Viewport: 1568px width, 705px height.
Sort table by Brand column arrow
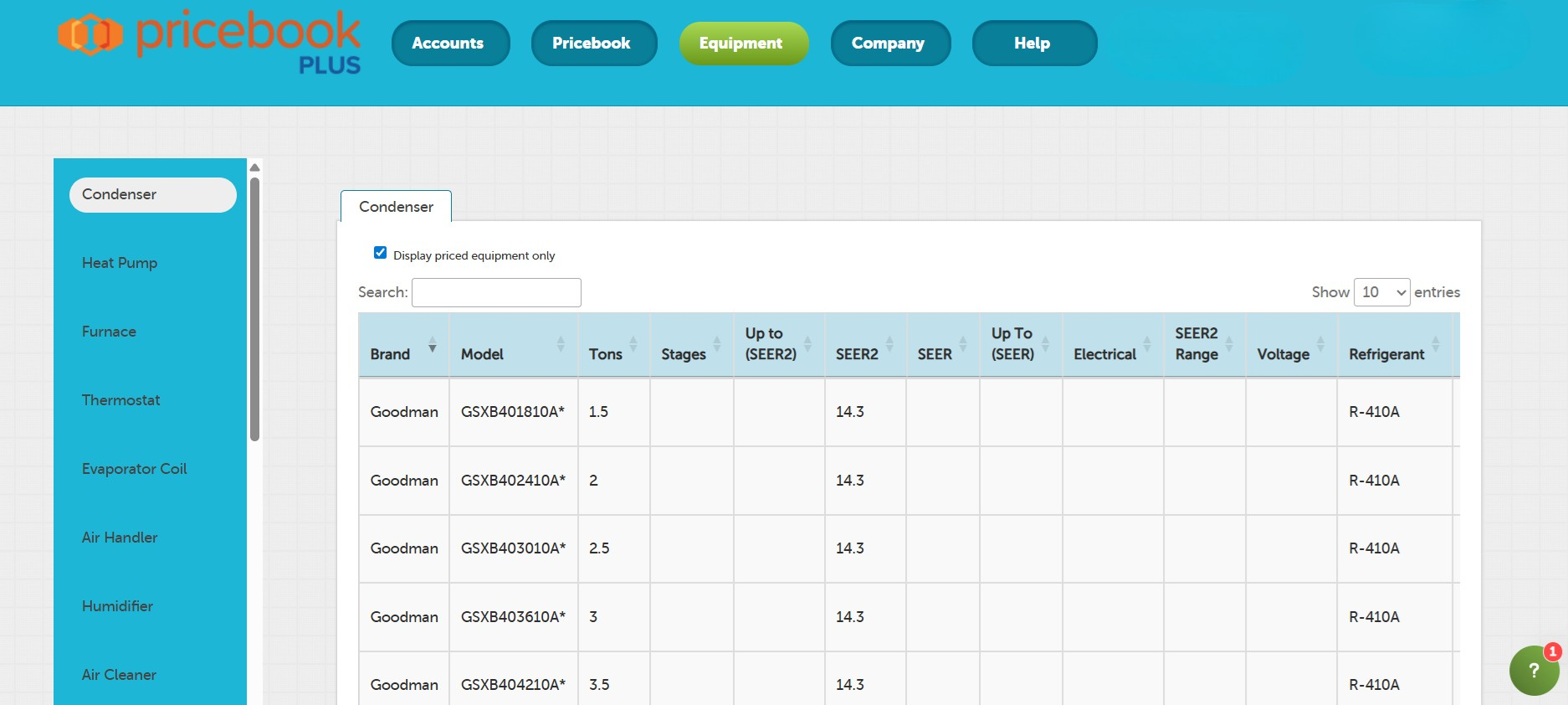(432, 345)
